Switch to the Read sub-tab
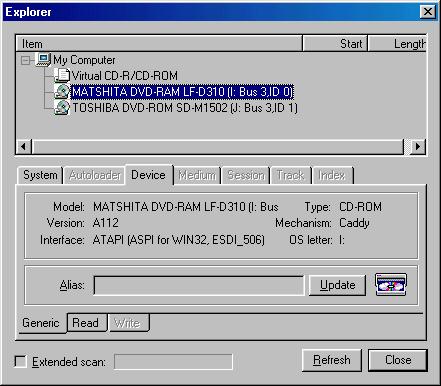 click(86, 323)
